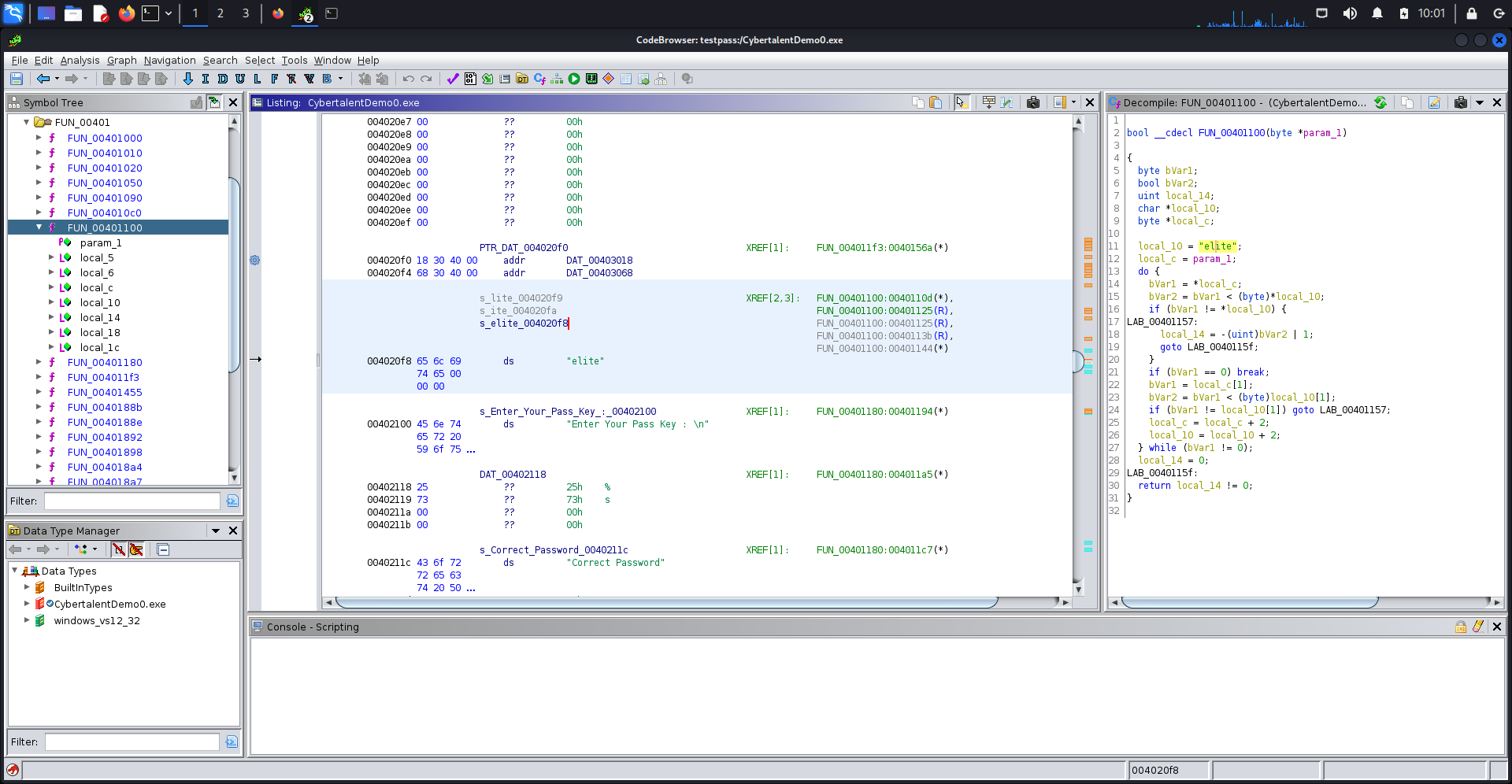Open the forward-history dropdown arrow

tap(85, 79)
